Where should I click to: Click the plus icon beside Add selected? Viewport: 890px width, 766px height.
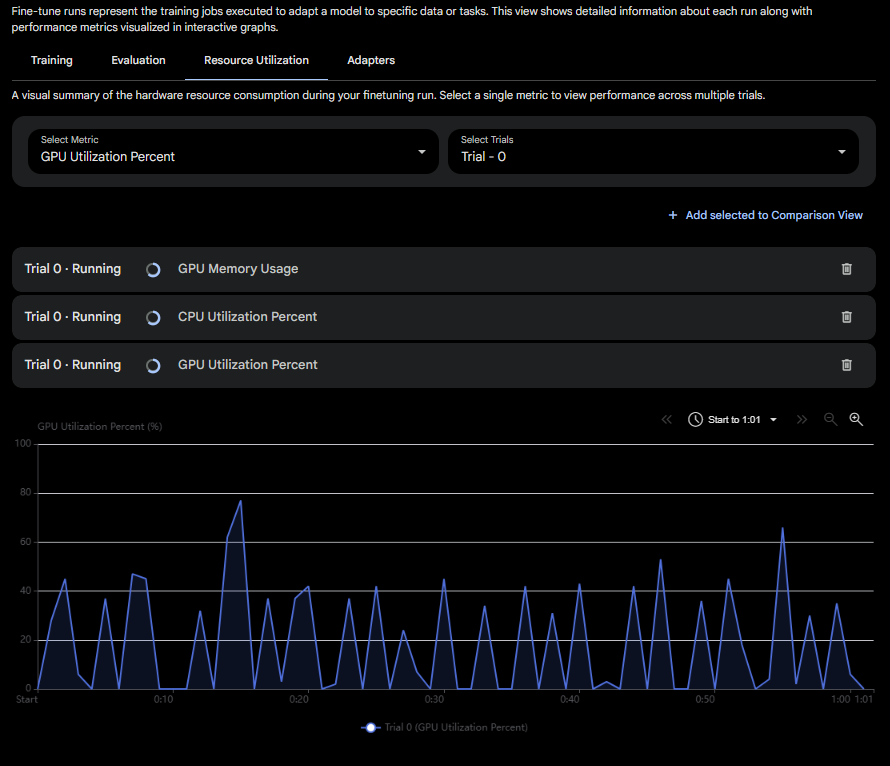click(673, 215)
